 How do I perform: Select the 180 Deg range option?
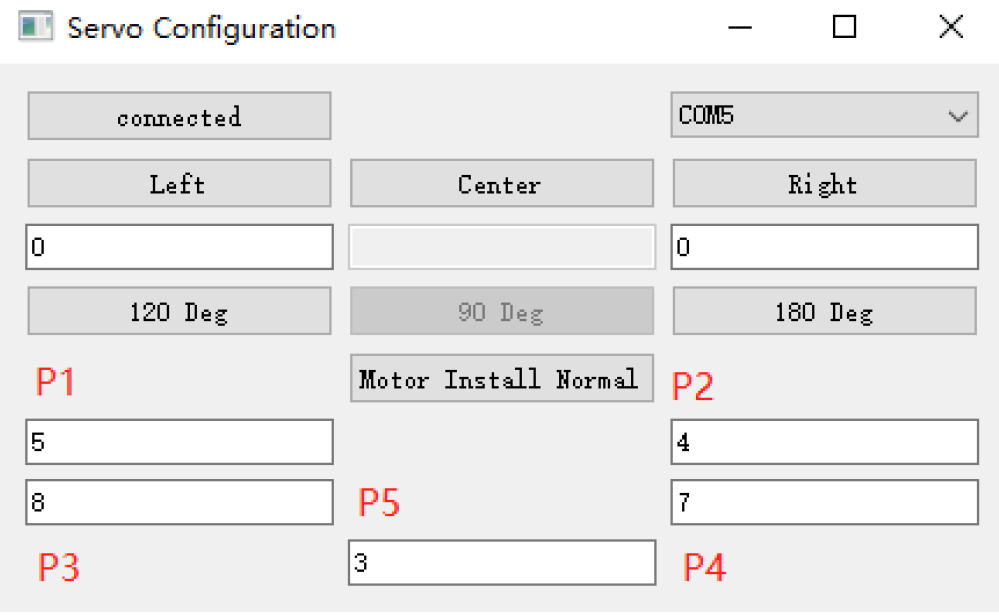(x=824, y=312)
